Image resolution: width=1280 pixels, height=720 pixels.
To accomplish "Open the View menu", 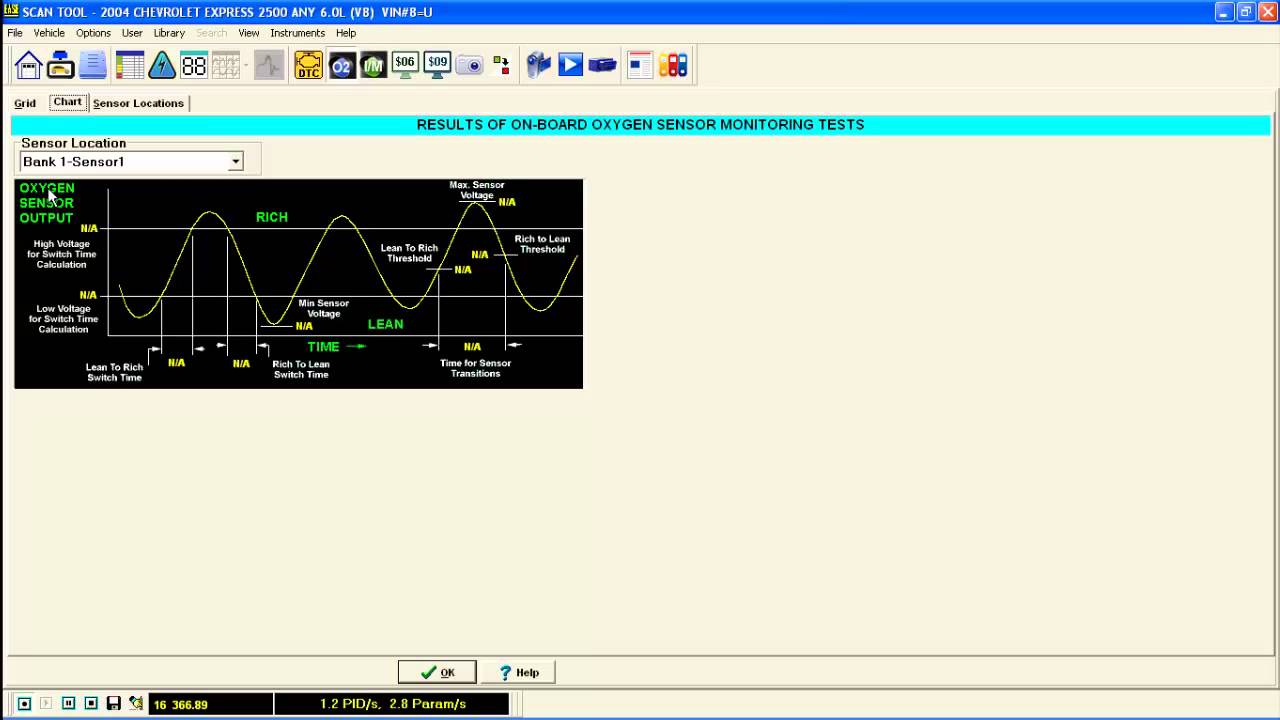I will tap(249, 33).
